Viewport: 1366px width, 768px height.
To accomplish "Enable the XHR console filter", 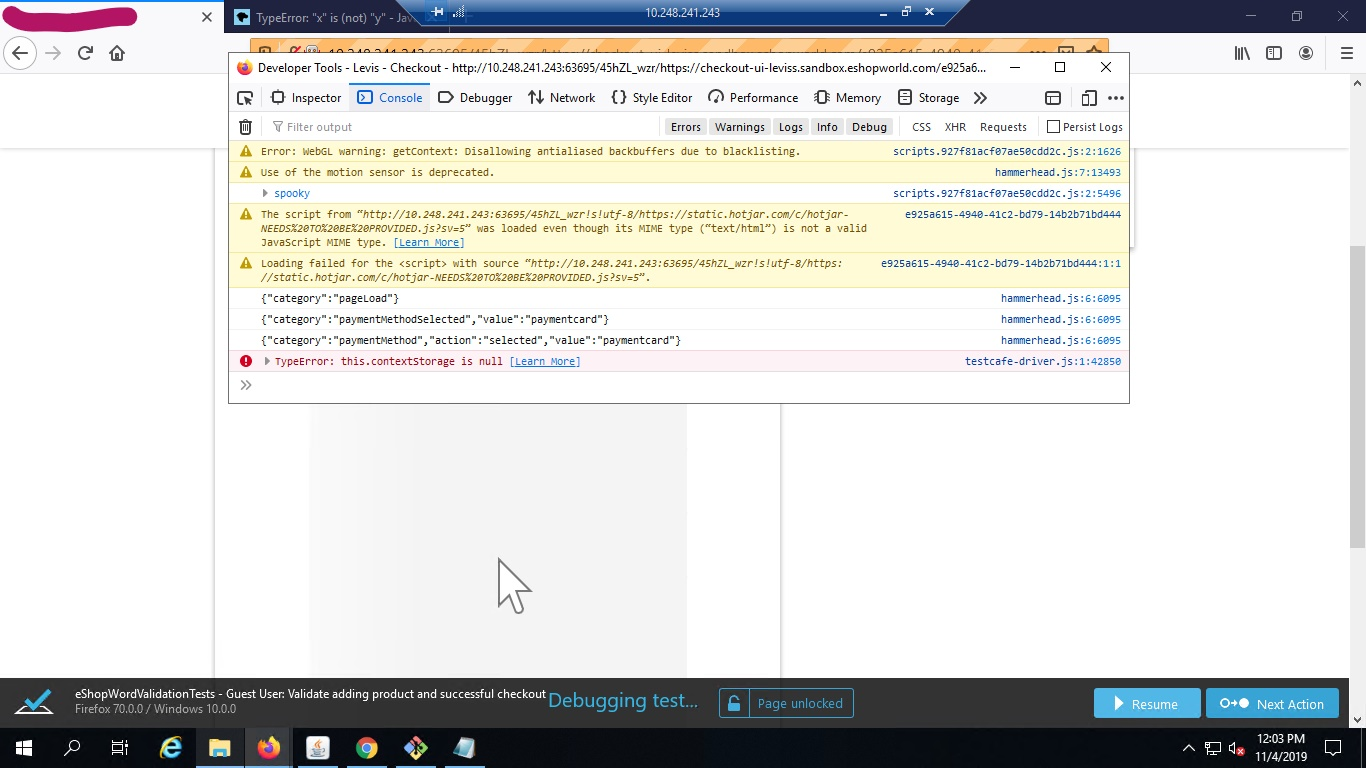I will (x=955, y=127).
